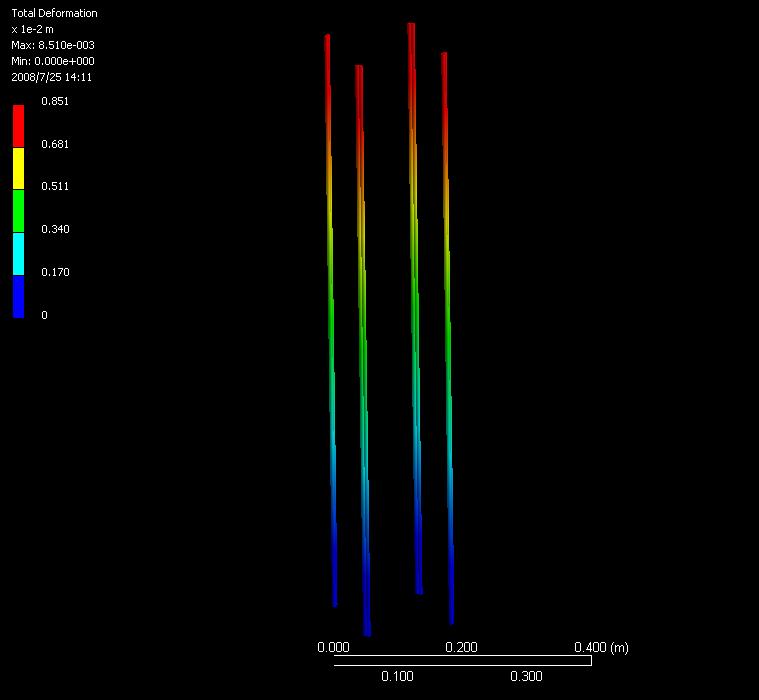Click the legend value 0.681
This screenshot has height=700, width=759.
click(x=55, y=144)
